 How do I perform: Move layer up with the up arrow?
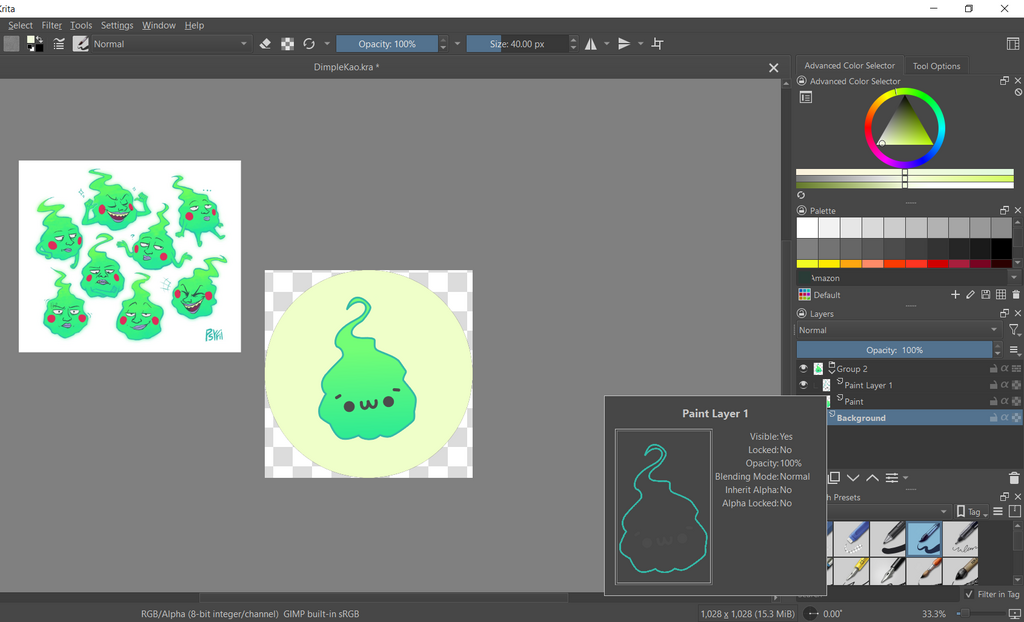click(x=872, y=478)
